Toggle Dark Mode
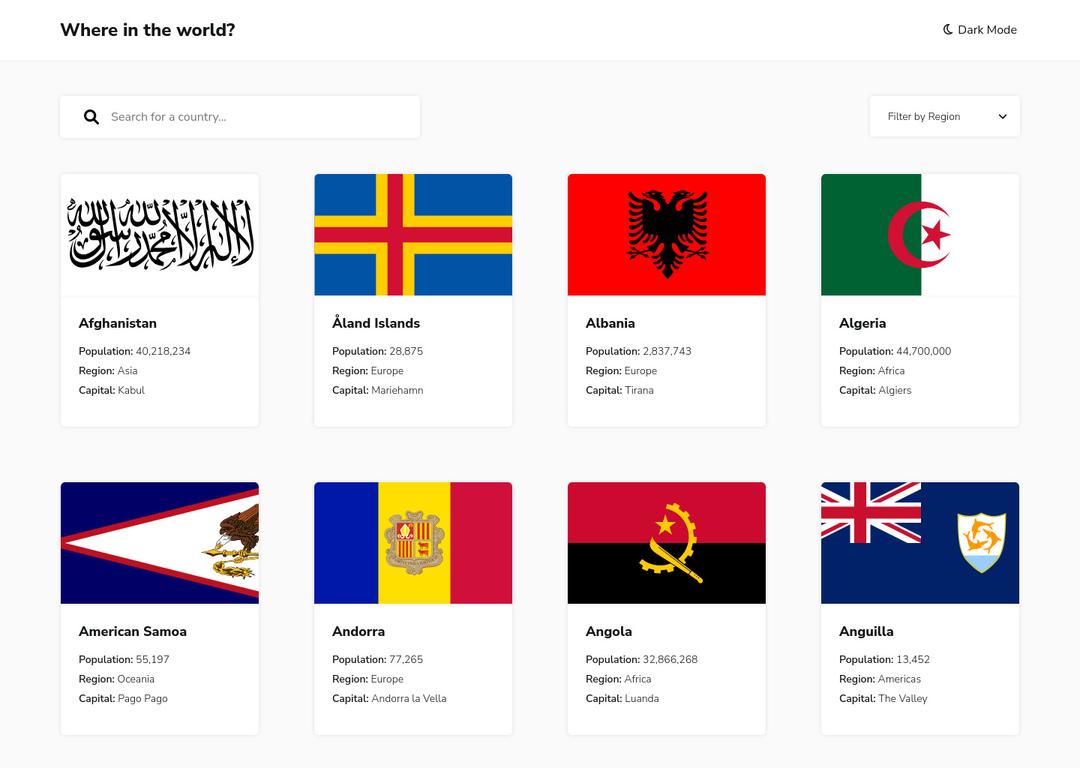 tap(980, 30)
